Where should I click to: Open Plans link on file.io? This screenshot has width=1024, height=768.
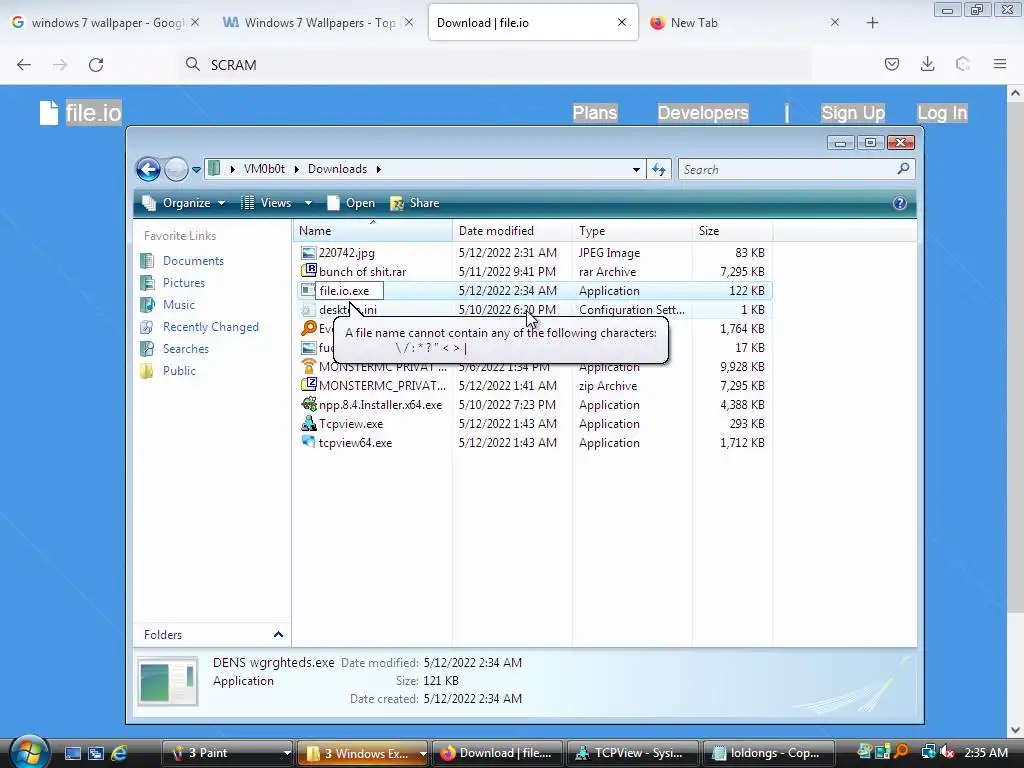[x=595, y=113]
